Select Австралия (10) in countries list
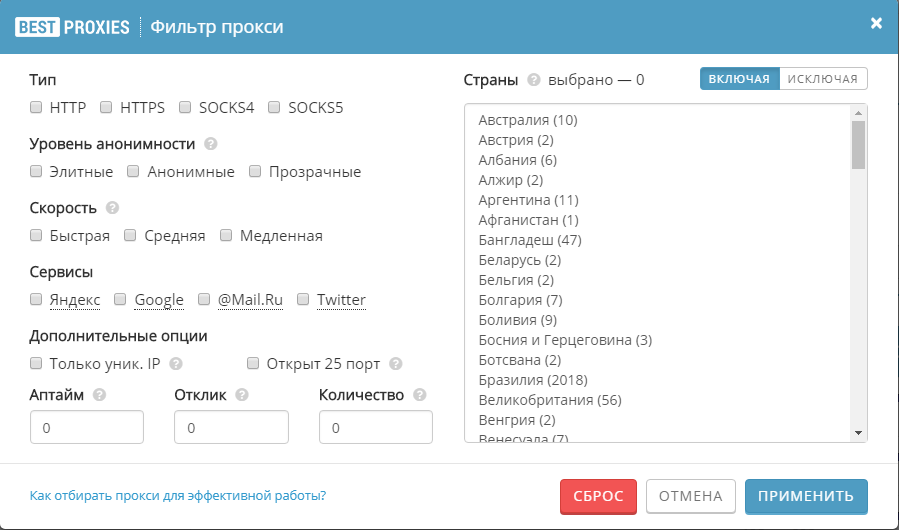 (528, 120)
